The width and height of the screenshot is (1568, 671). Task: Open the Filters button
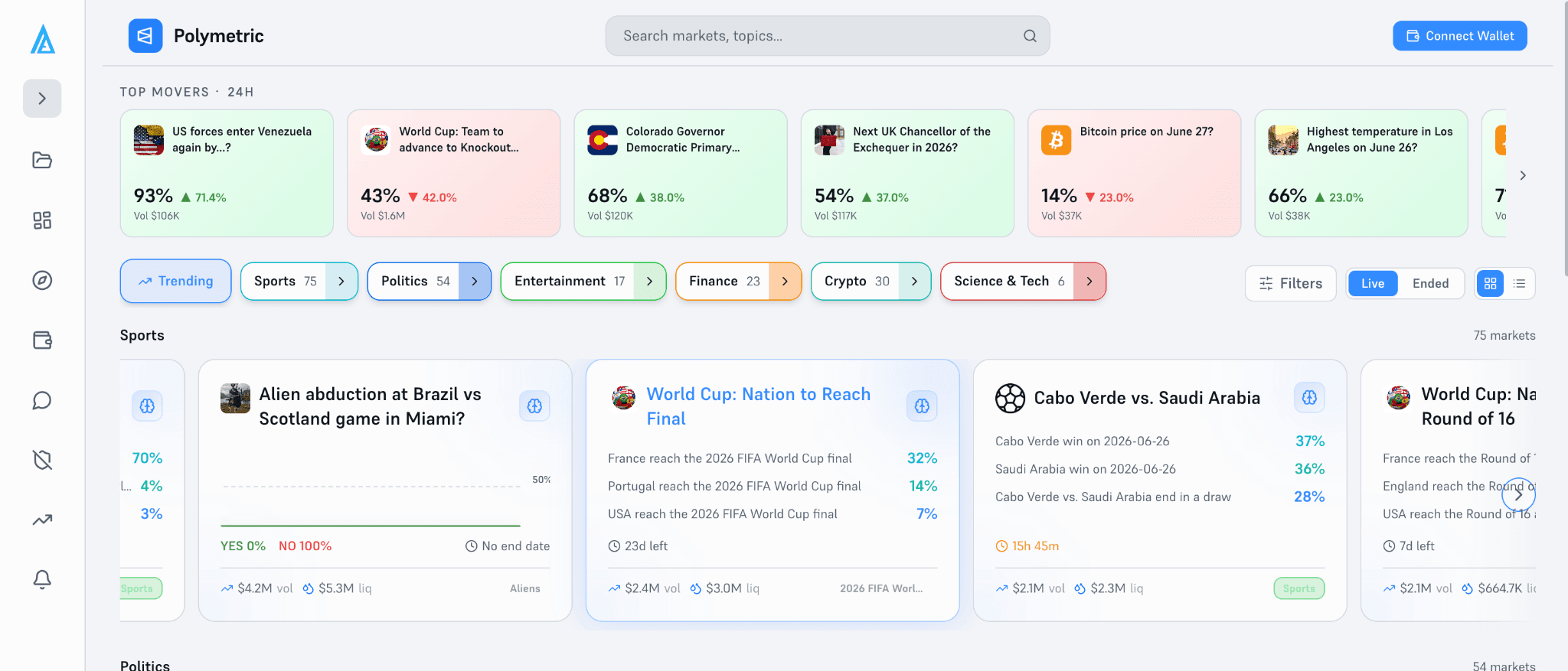[x=1291, y=283]
